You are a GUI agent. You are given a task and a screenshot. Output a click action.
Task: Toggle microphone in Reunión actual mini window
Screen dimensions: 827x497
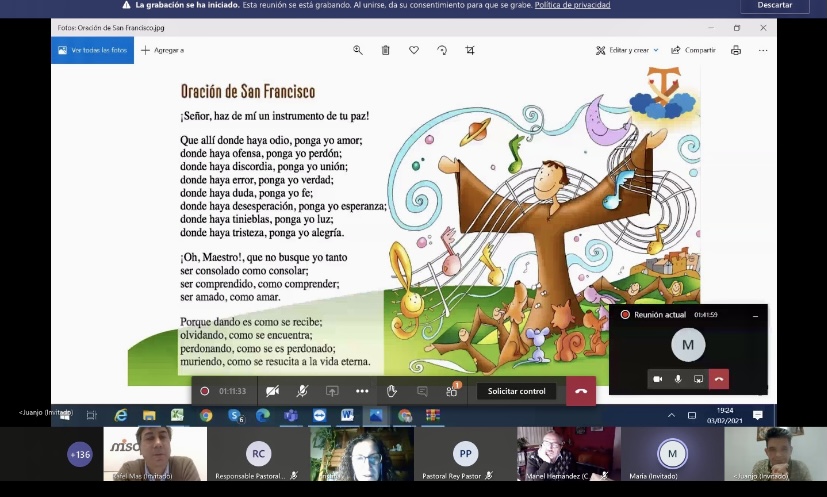point(678,379)
